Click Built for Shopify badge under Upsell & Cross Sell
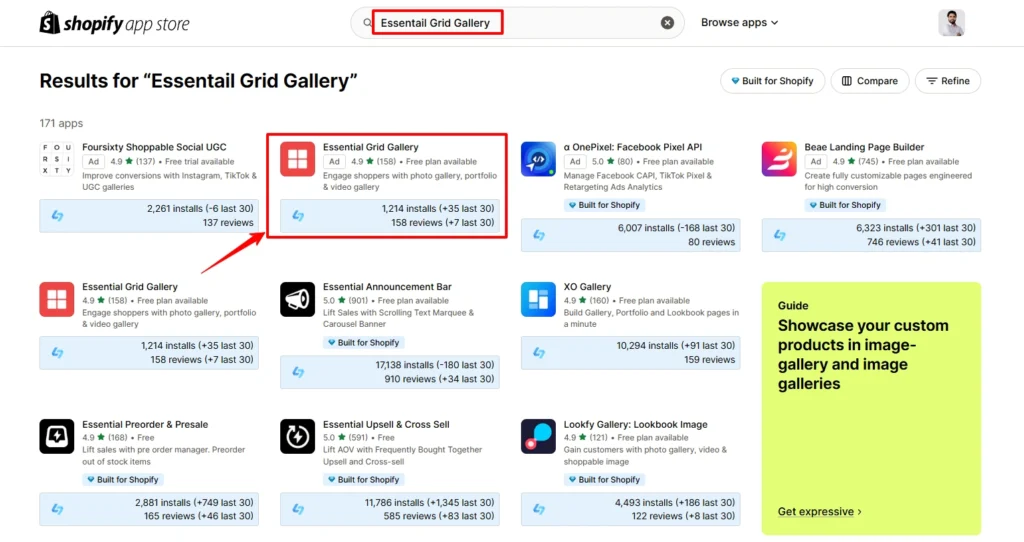Screen dimensions: 1024x542 click(x=363, y=480)
